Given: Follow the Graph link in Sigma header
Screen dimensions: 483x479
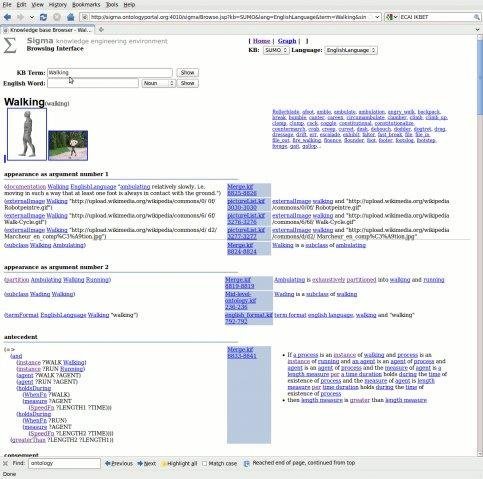Looking at the screenshot, I should tap(287, 41).
